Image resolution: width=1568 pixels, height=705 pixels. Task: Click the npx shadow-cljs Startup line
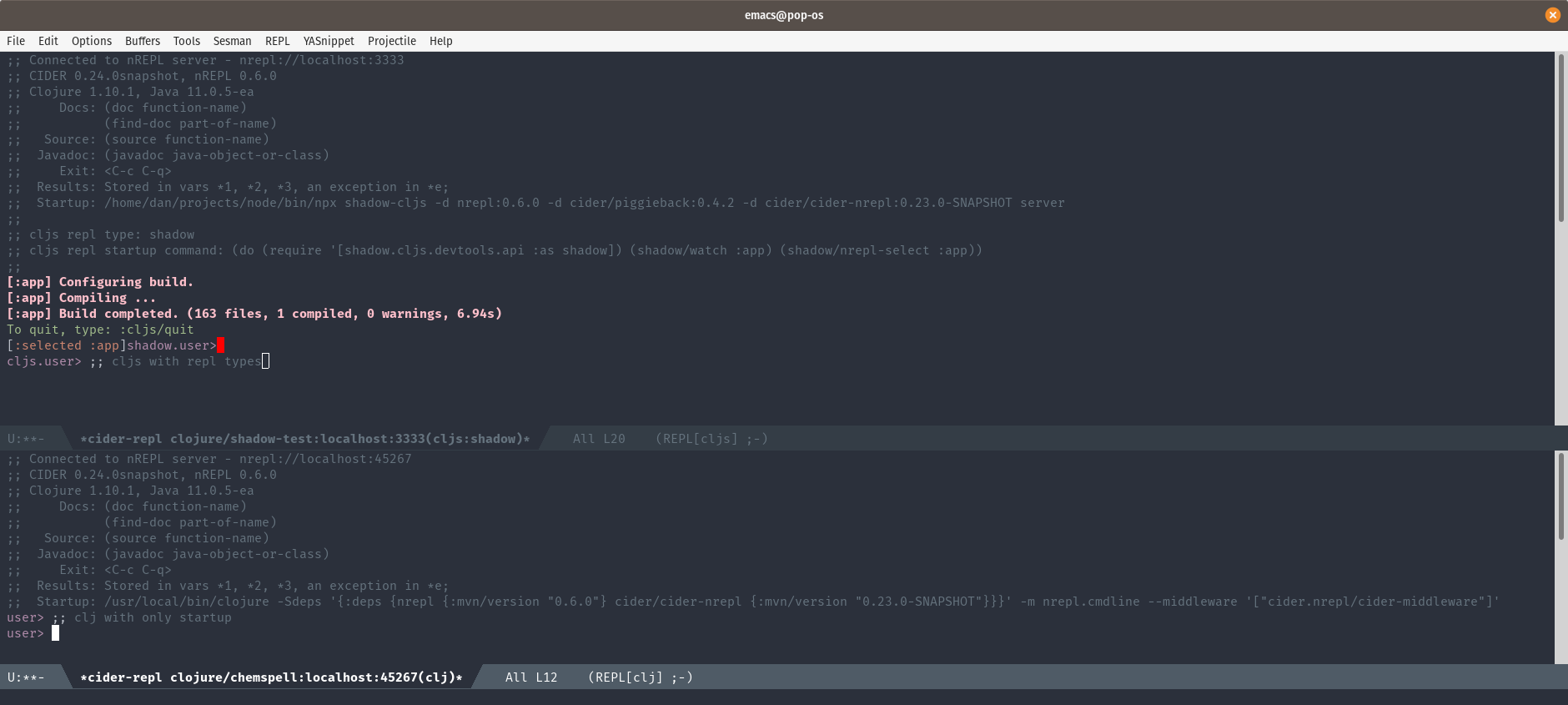pyautogui.click(x=535, y=203)
